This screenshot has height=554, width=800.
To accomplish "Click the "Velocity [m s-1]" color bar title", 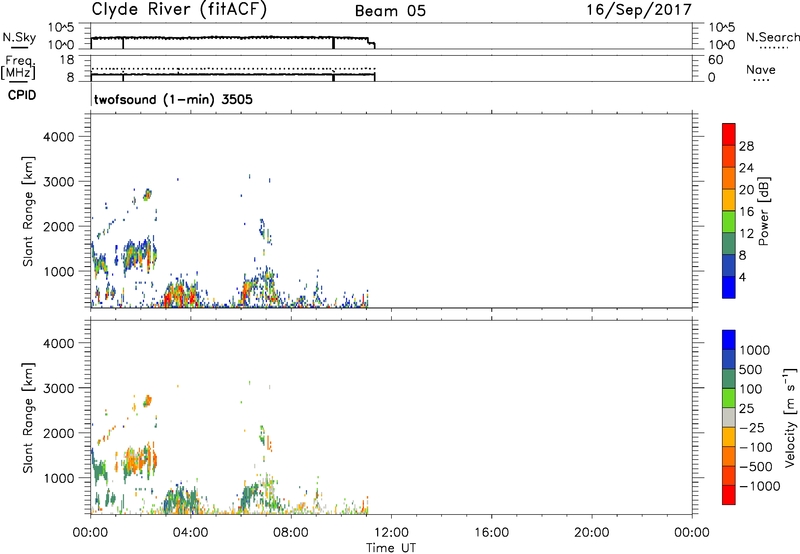I will [x=790, y=417].
